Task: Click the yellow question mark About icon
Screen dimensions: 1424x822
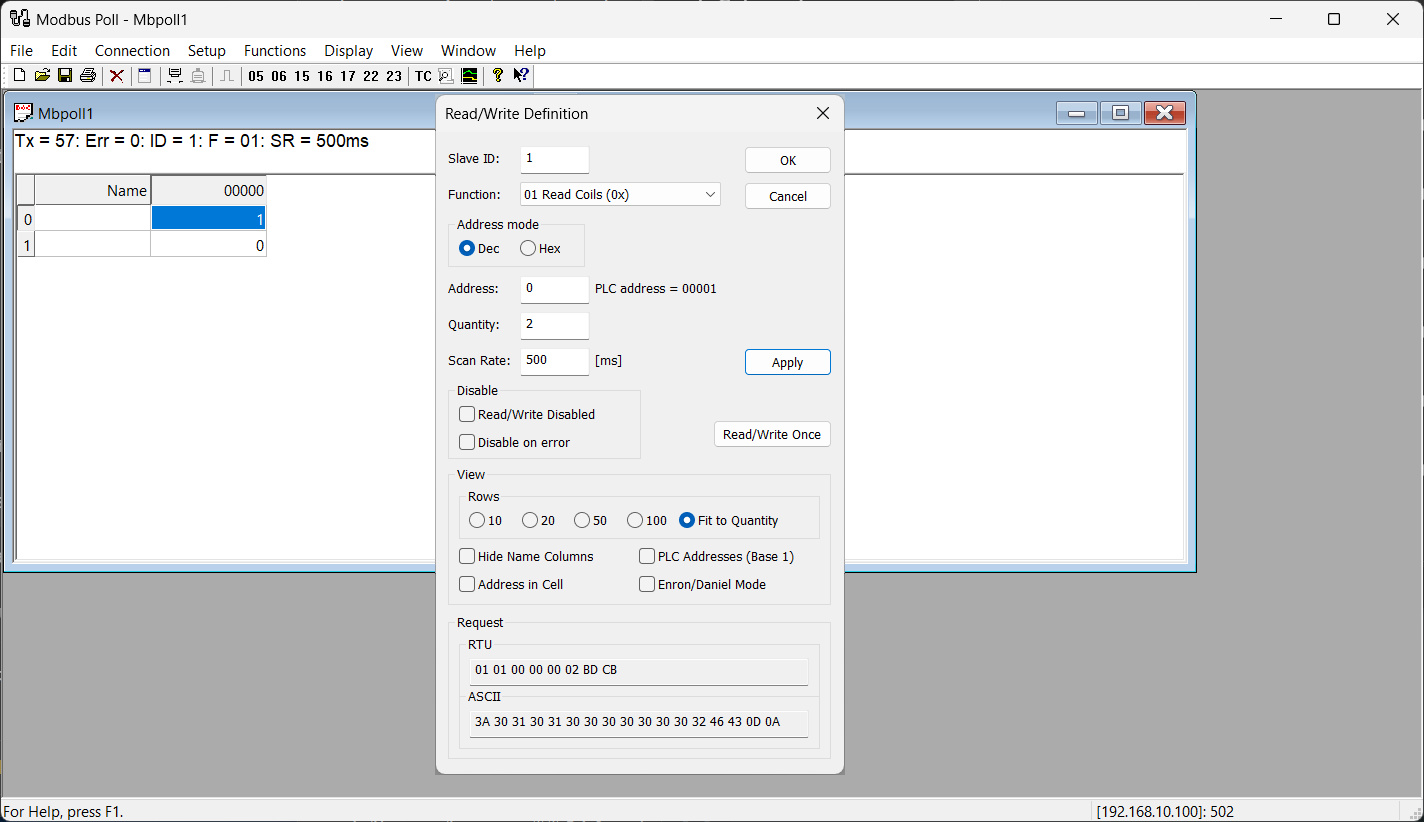Action: [x=497, y=76]
